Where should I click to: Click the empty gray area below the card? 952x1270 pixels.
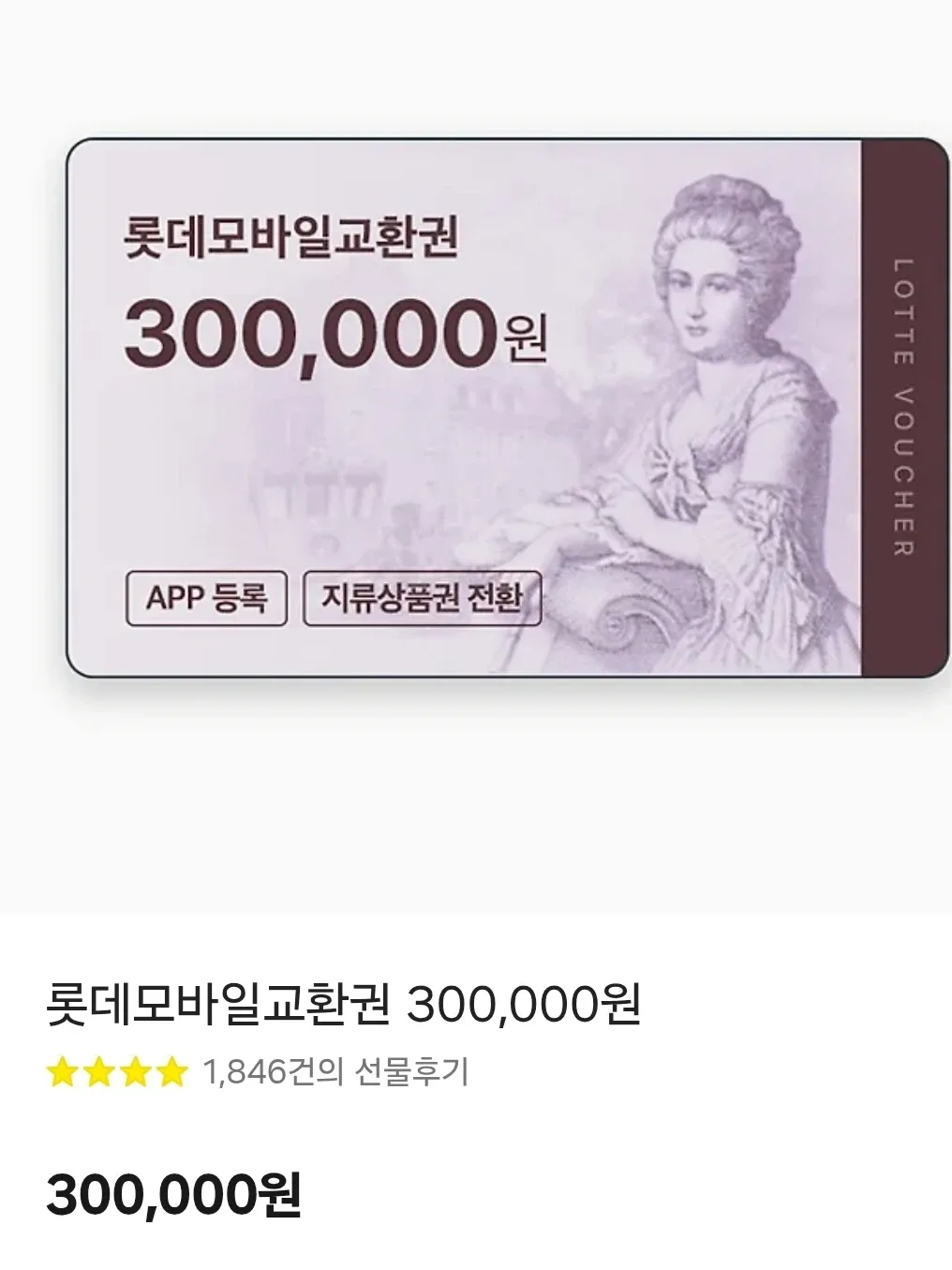476,797
